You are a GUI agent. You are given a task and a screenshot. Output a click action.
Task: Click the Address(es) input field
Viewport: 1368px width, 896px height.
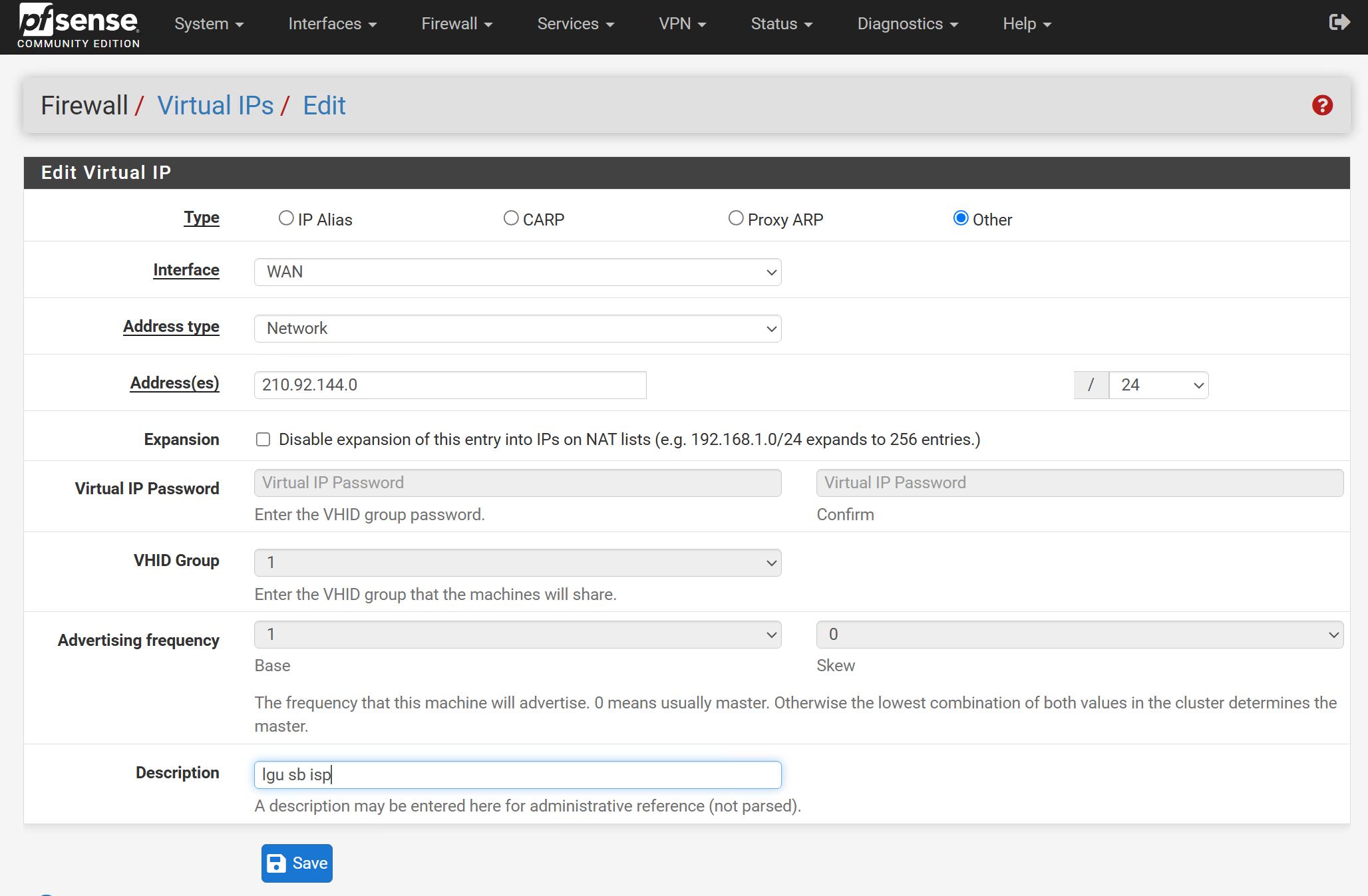coord(450,385)
